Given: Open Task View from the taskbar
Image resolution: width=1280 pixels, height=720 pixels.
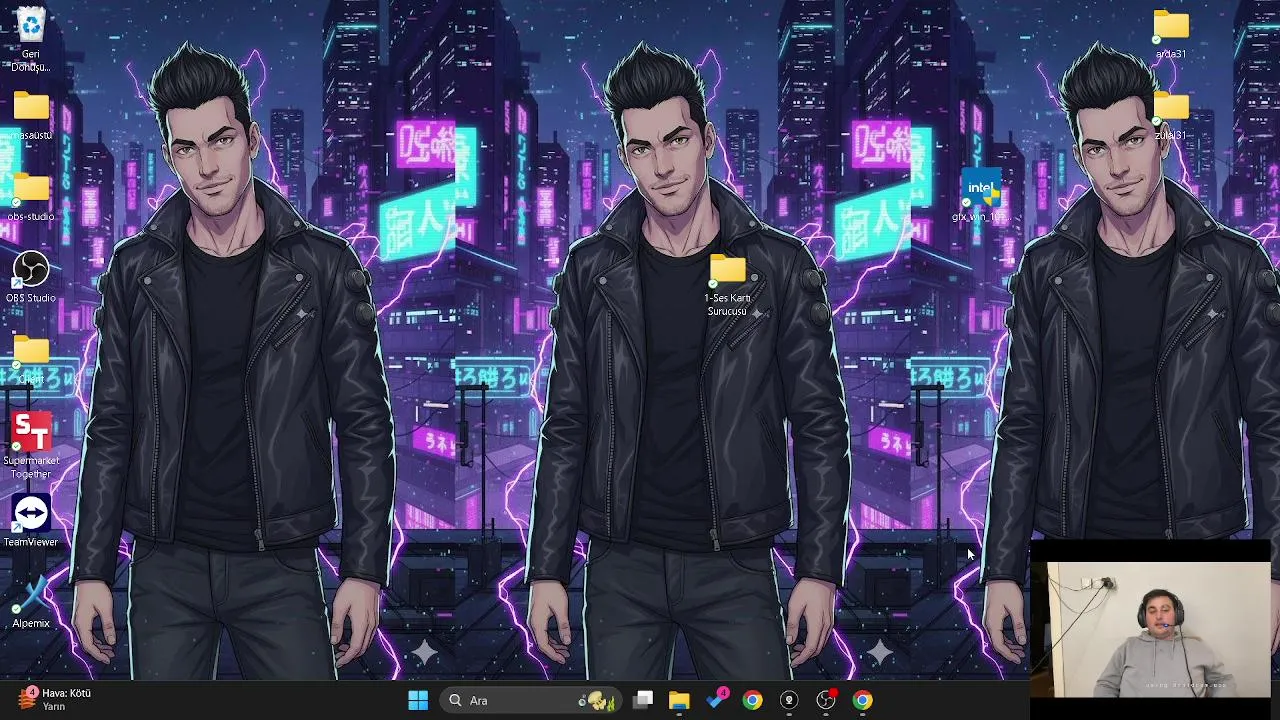Looking at the screenshot, I should tap(643, 700).
